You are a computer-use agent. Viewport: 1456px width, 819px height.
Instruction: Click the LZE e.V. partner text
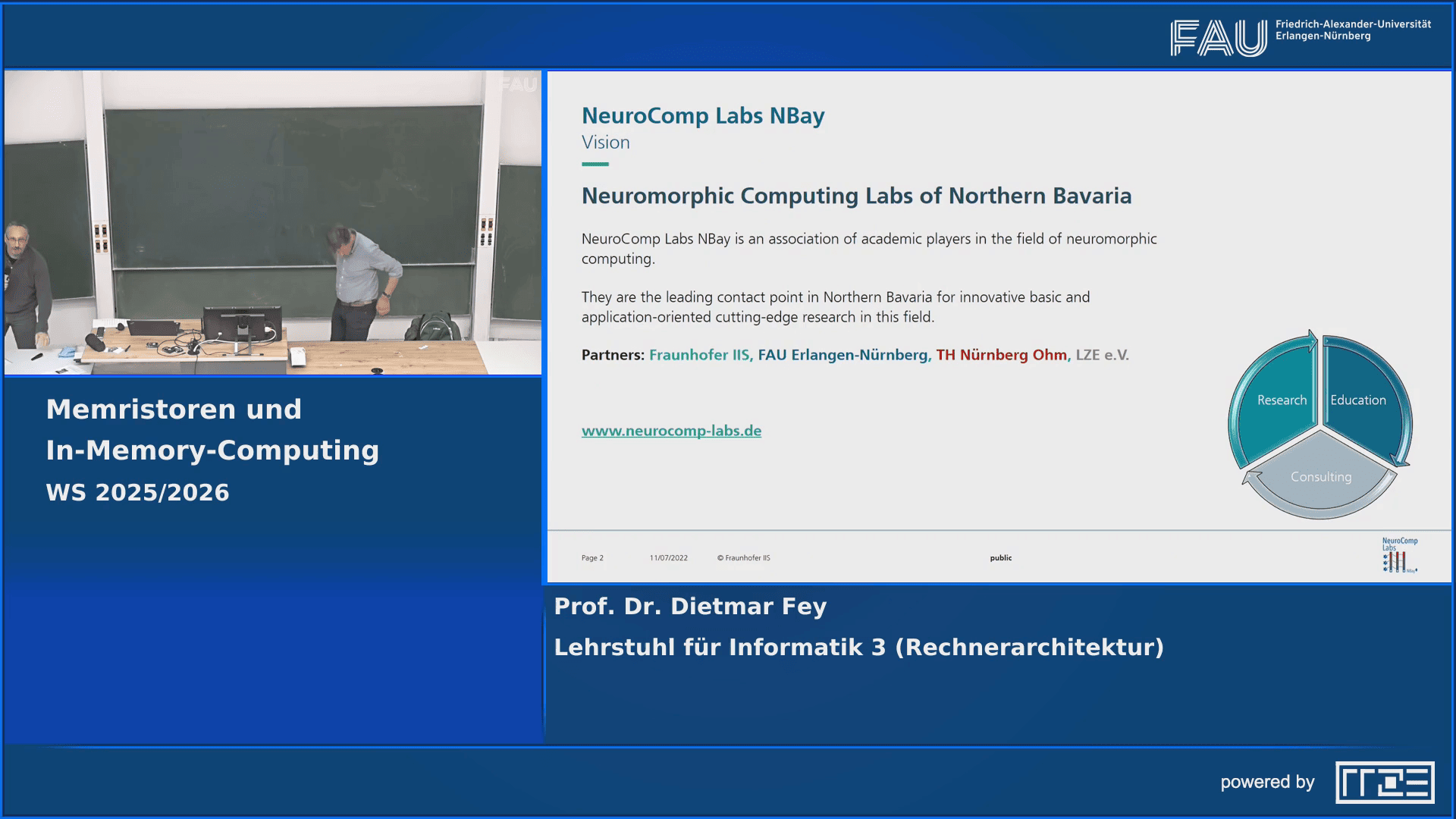pos(1102,355)
